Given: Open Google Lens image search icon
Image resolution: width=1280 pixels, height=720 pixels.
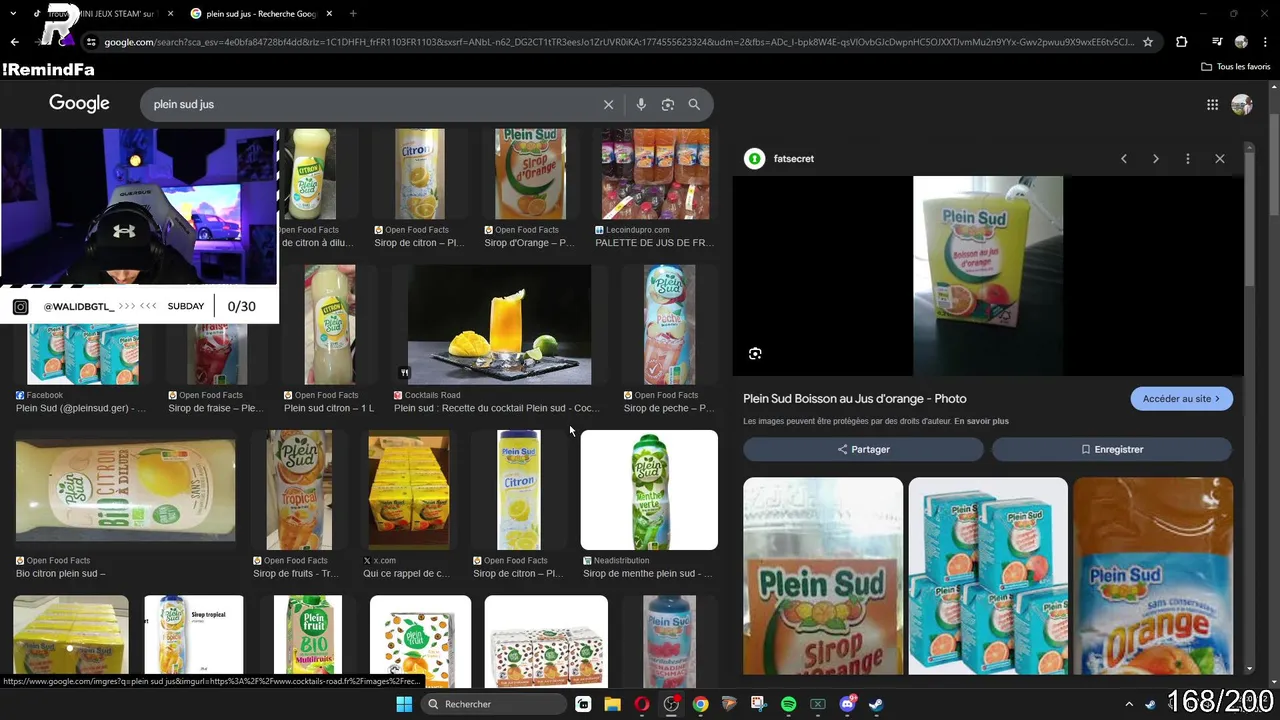Looking at the screenshot, I should 668,104.
